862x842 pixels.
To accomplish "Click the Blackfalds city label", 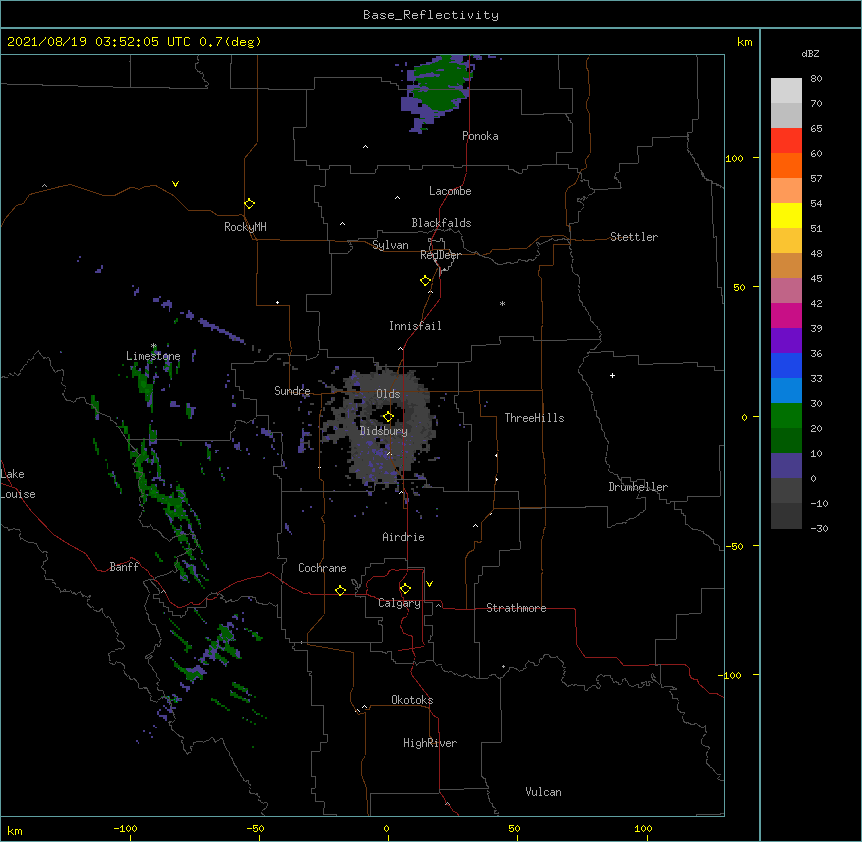I will tap(441, 223).
